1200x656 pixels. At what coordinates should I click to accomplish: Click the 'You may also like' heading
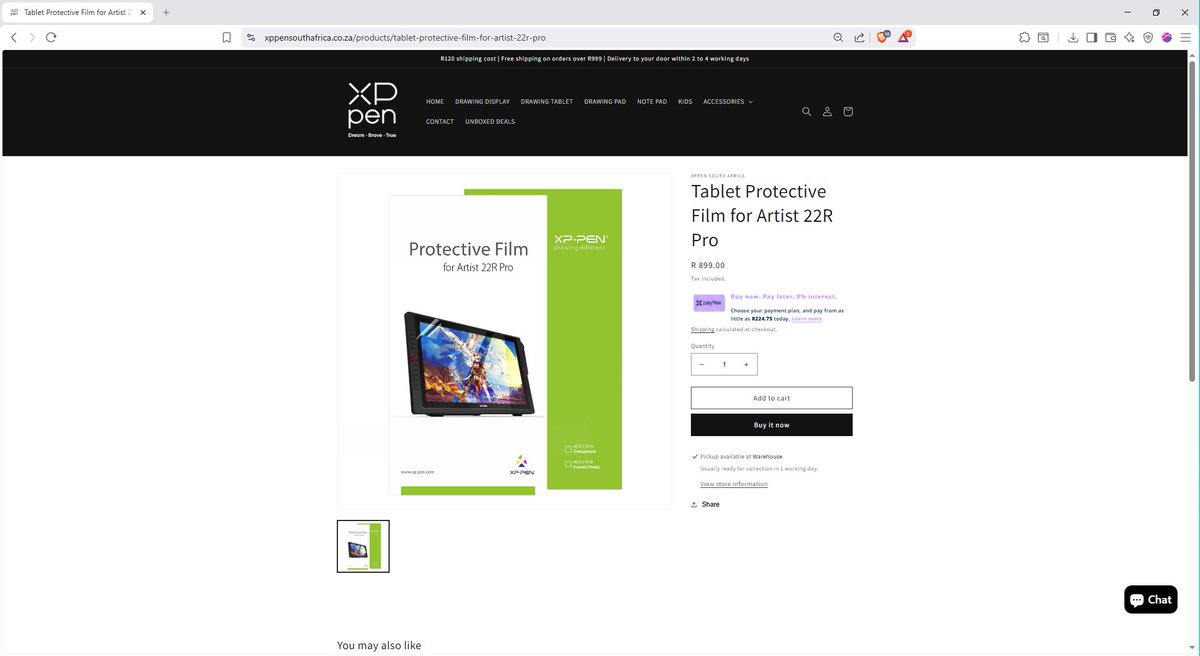[x=379, y=645]
